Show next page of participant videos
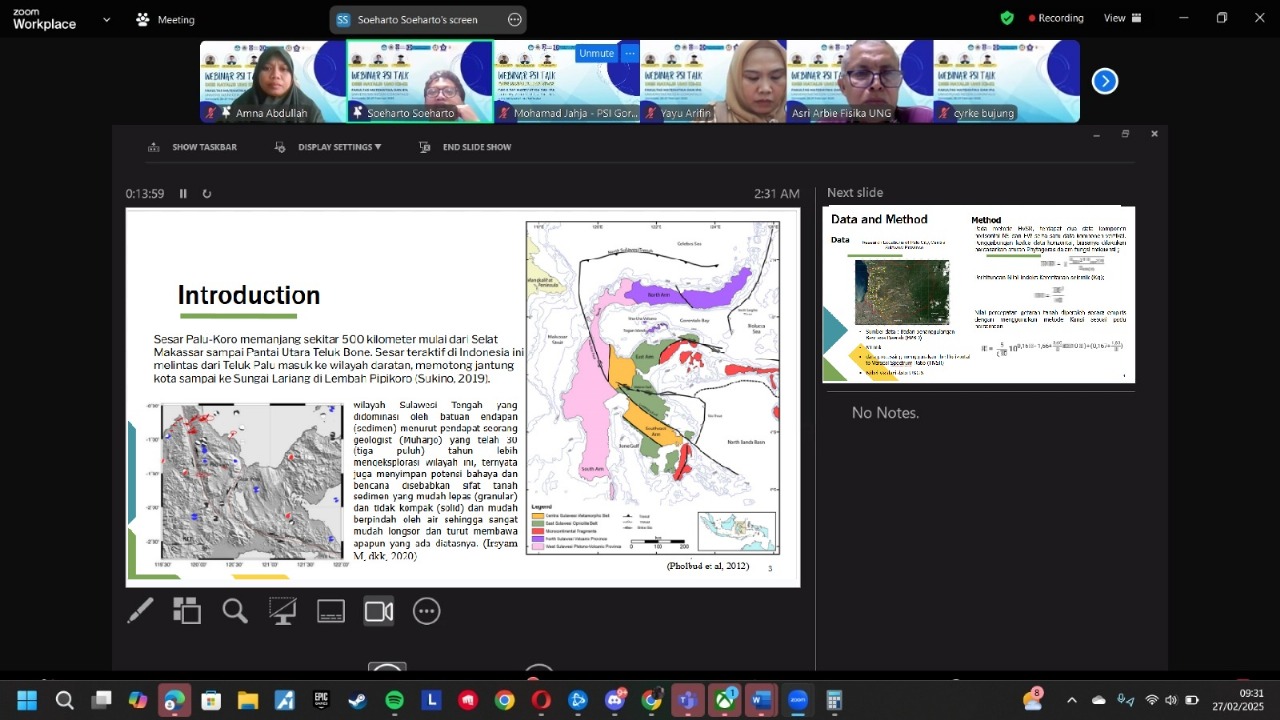This screenshot has height=720, width=1280. (1105, 81)
